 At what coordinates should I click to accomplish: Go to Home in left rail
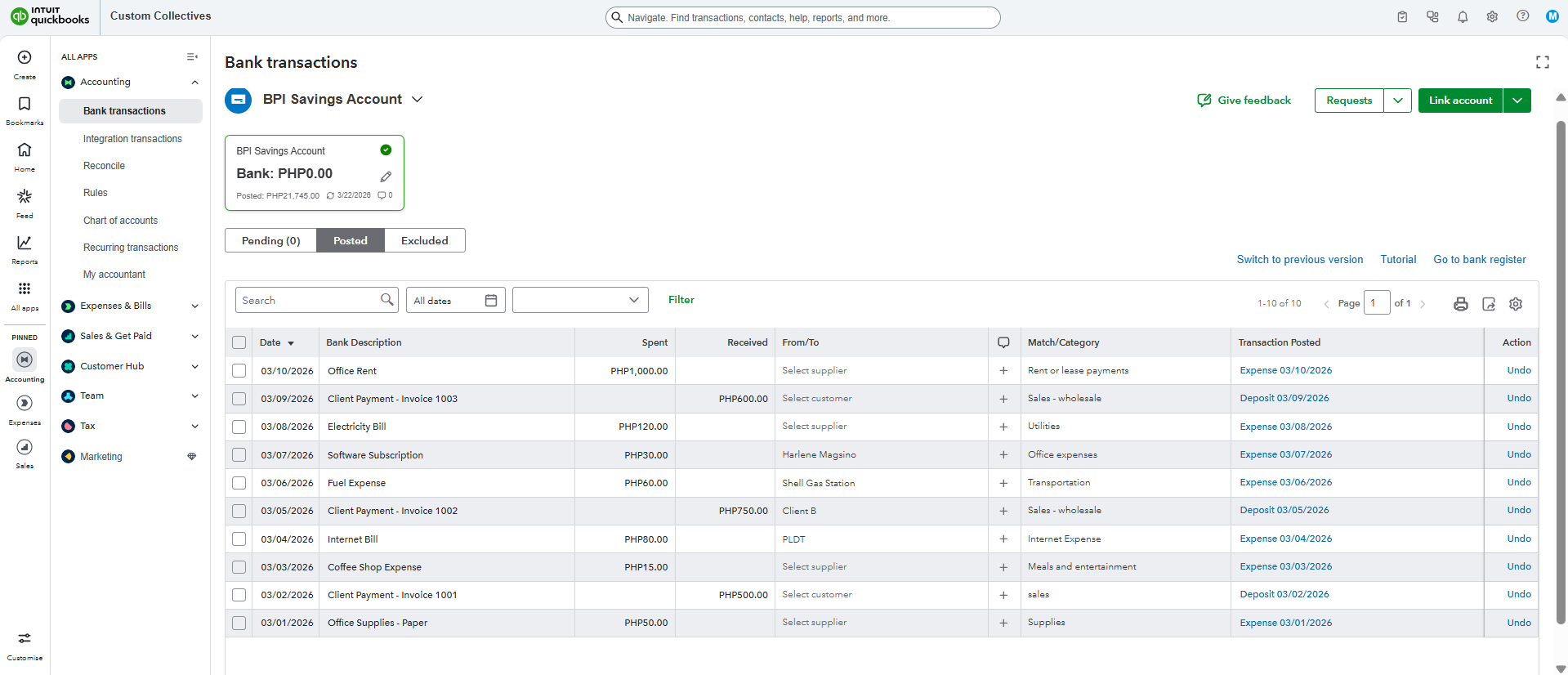[x=25, y=150]
